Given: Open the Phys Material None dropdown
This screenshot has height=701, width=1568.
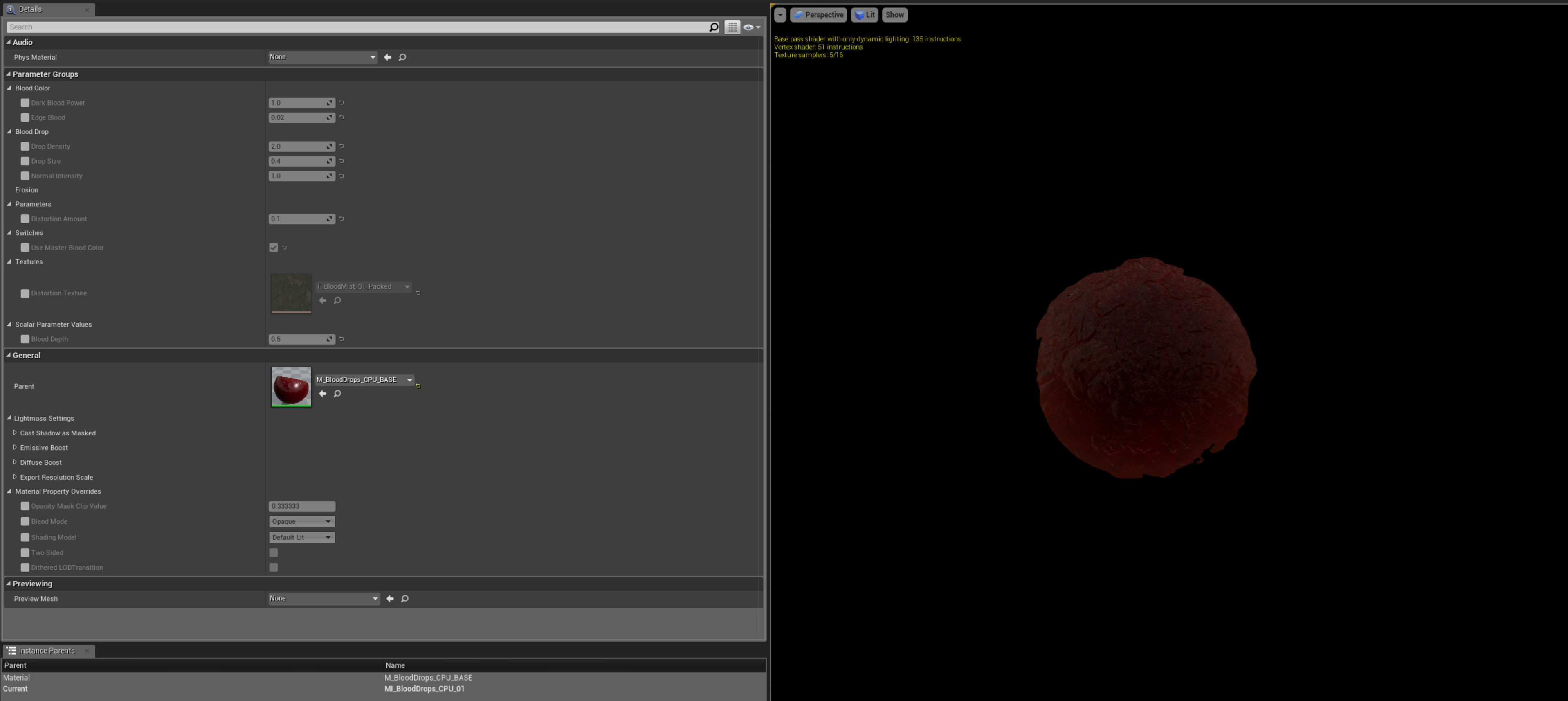Looking at the screenshot, I should (x=323, y=57).
